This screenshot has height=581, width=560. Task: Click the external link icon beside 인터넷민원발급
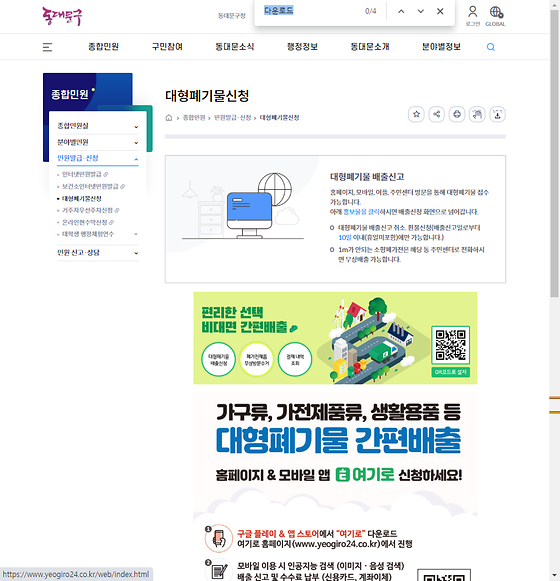106,174
